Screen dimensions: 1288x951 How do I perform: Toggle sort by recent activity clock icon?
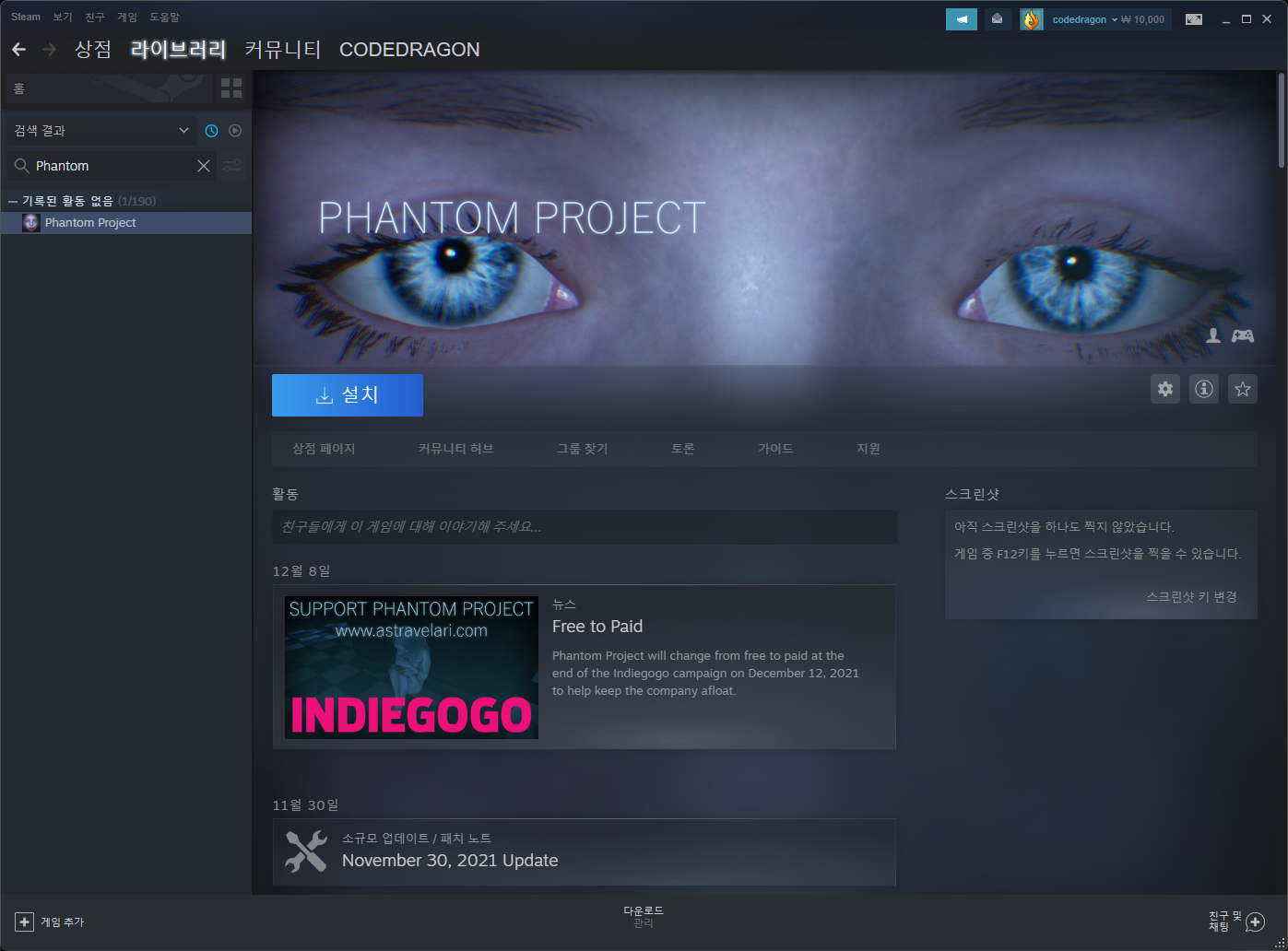click(x=211, y=131)
